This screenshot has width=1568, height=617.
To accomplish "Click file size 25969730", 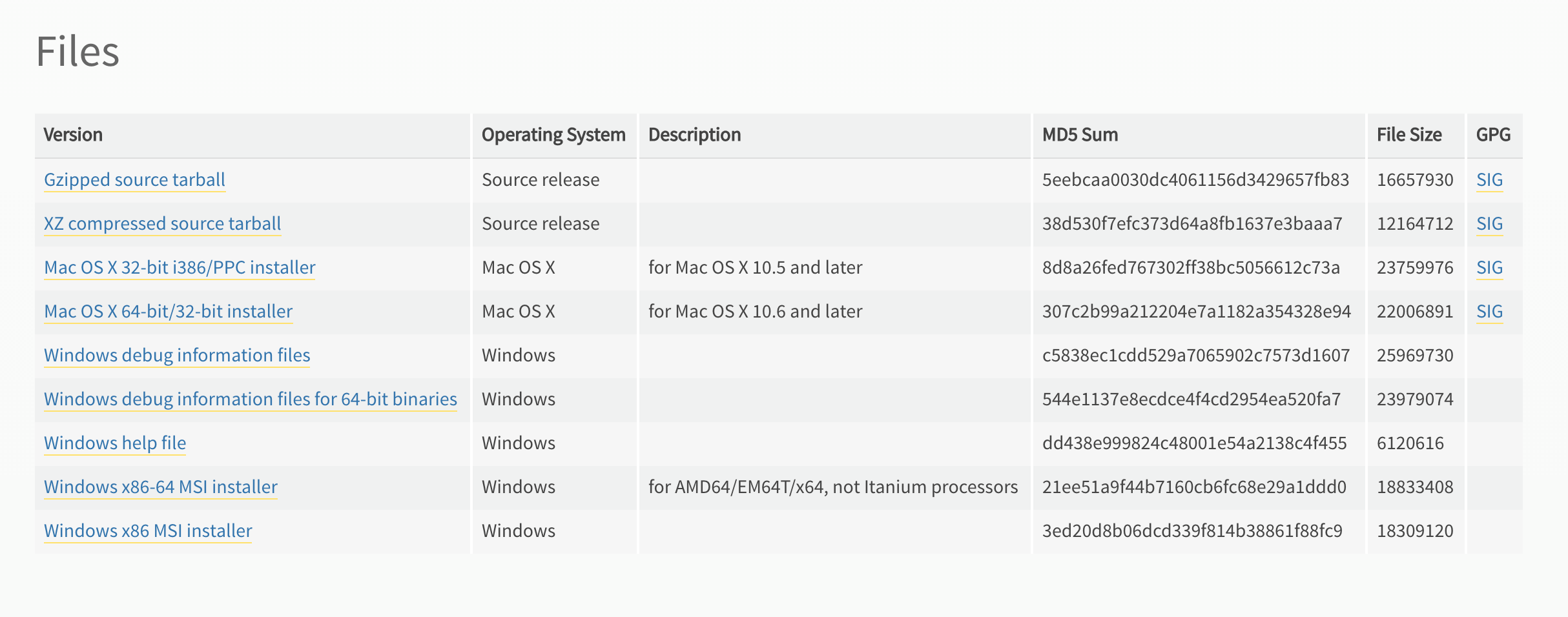I will [x=1415, y=355].
